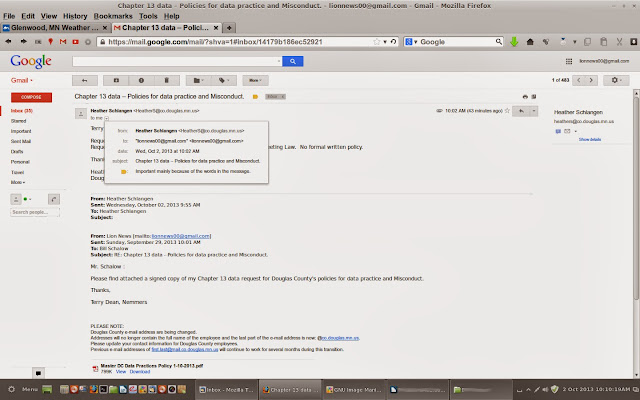This screenshot has width=640, height=400.
Task: Open the History menu
Action: click(x=75, y=16)
